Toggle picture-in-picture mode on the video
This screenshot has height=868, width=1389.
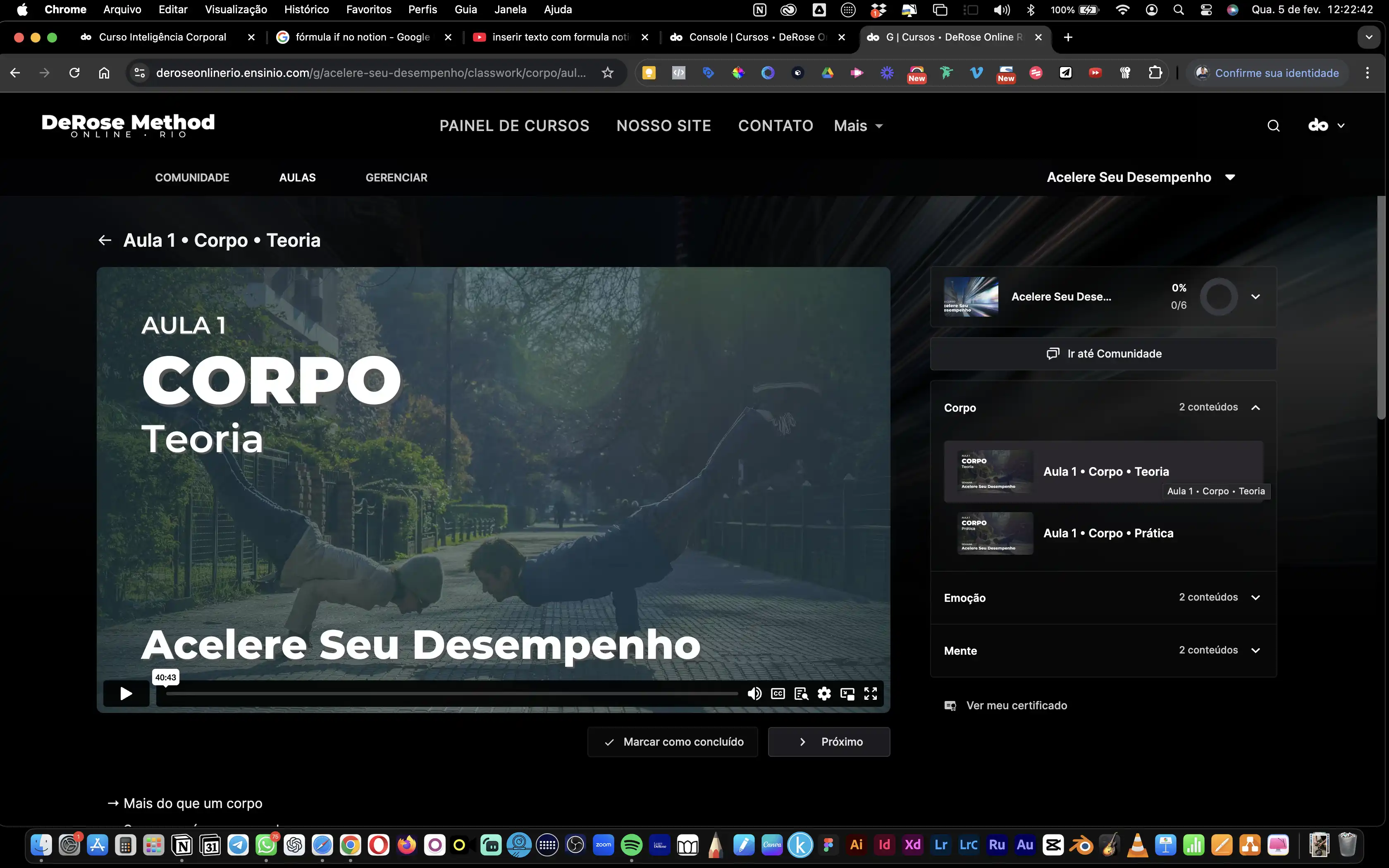(847, 694)
